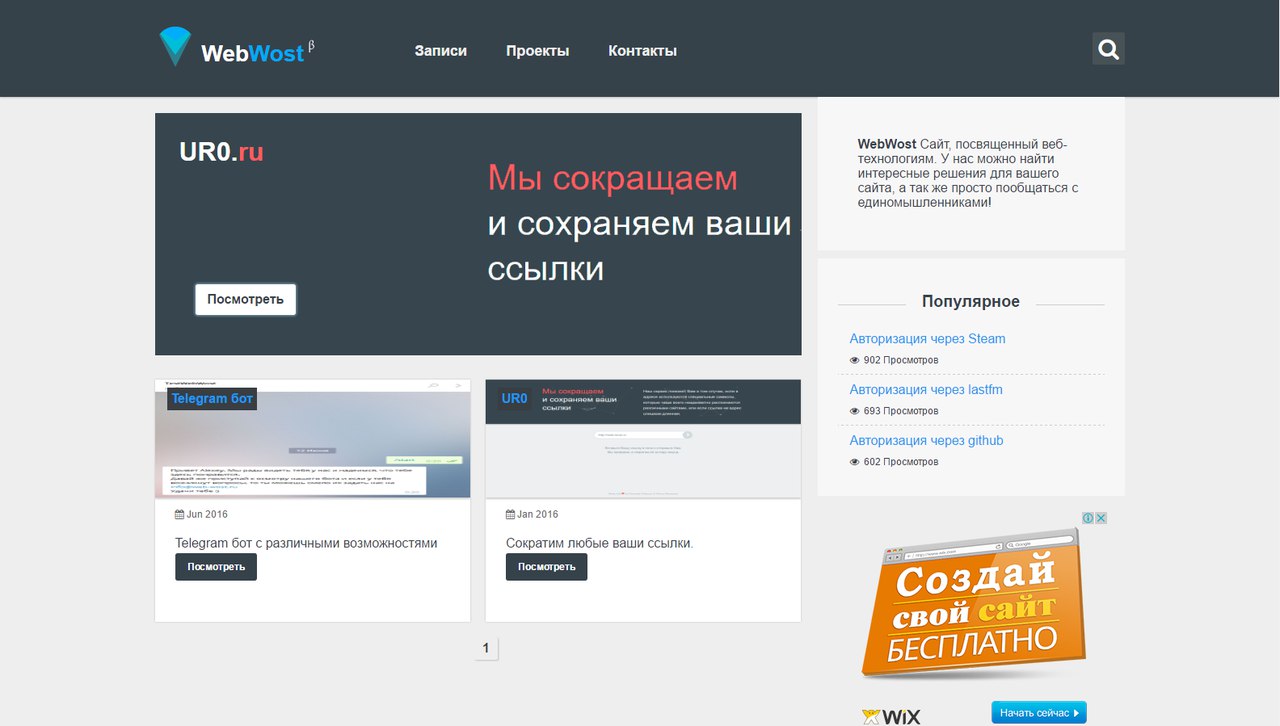Open the Авторизация через github link
The height and width of the screenshot is (726, 1280).
(x=926, y=441)
